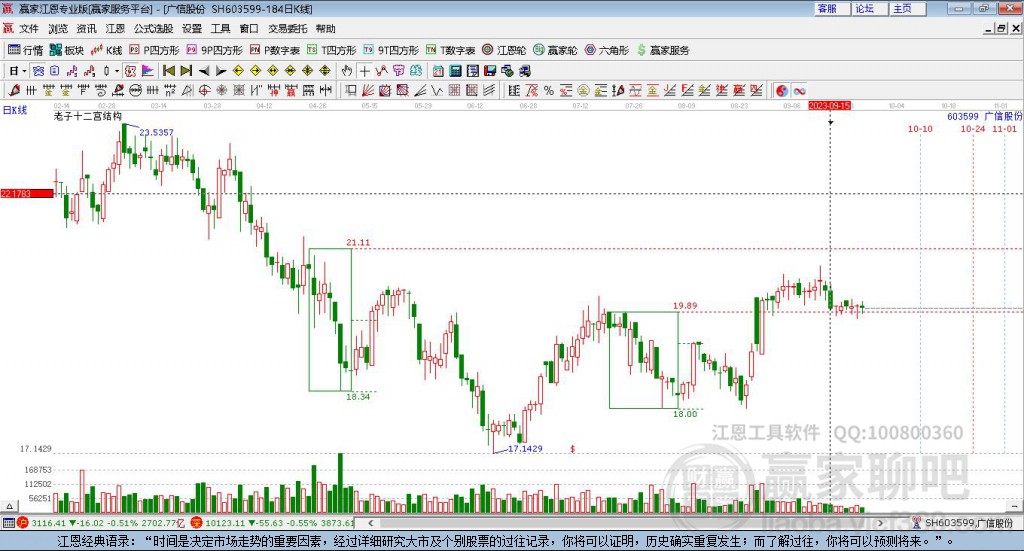
Task: Open the calendar toolbar icon
Action: [438, 71]
